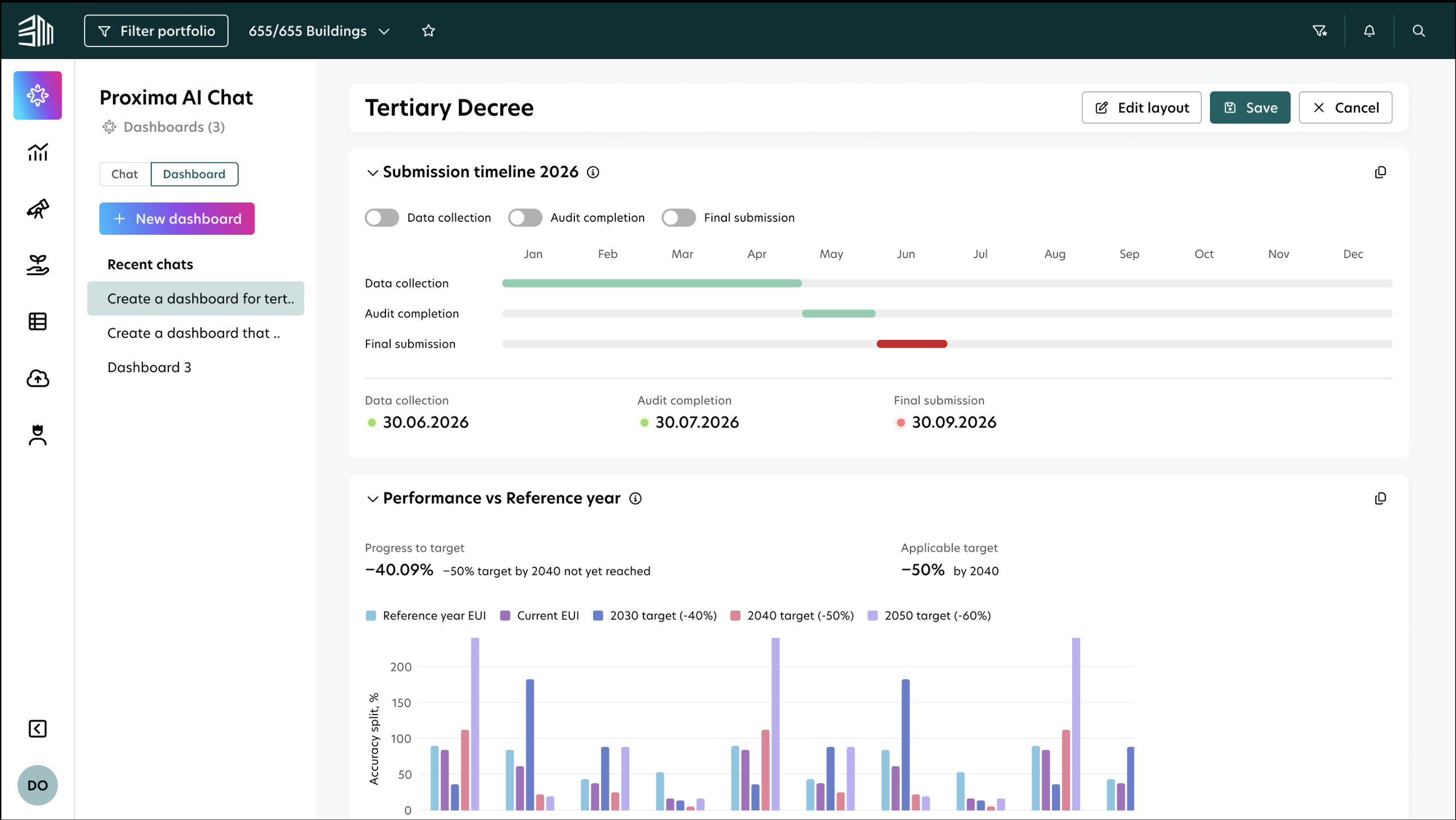Click the Filter portfolio button
This screenshot has width=1456, height=820.
(156, 31)
